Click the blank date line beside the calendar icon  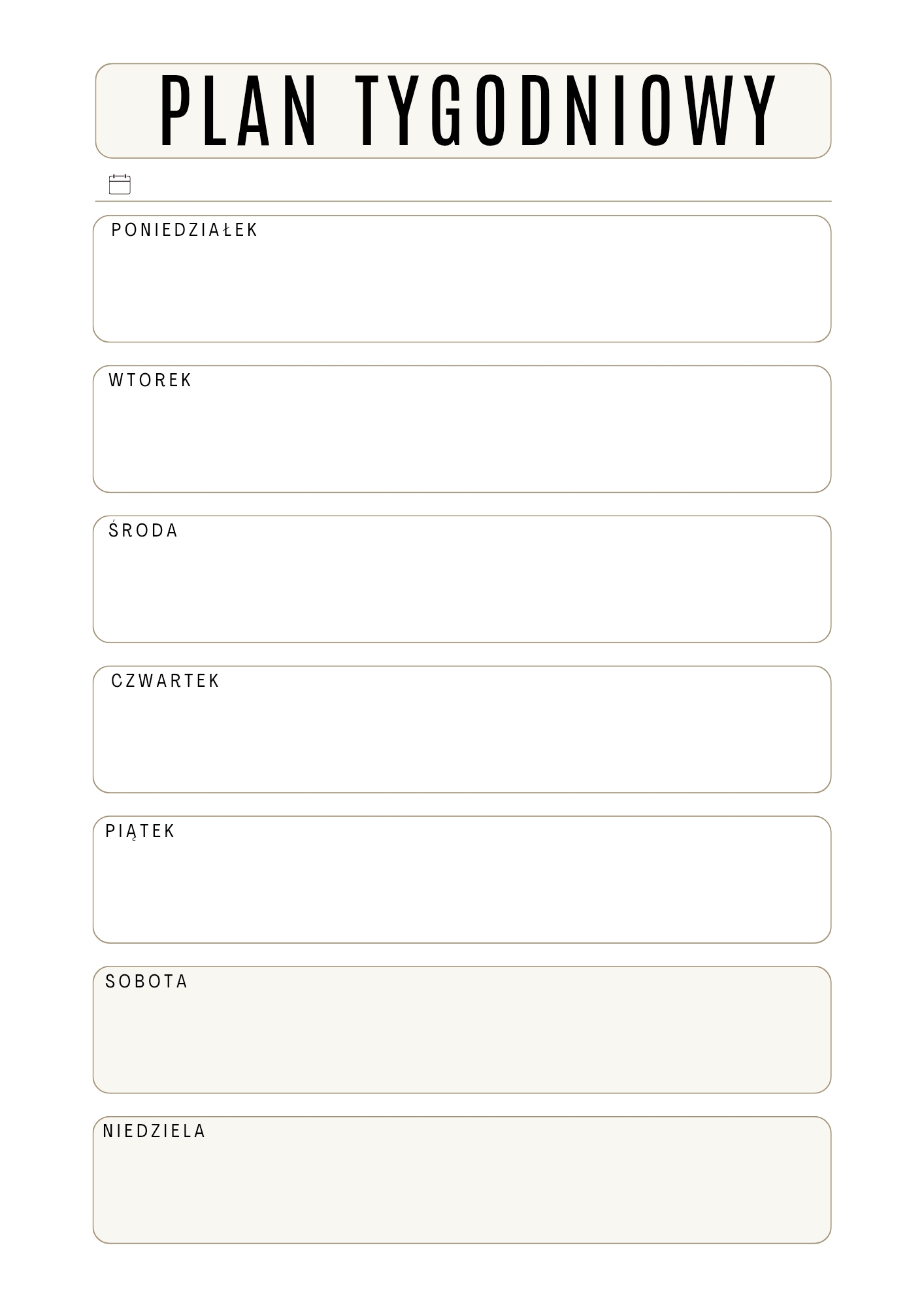tap(477, 186)
